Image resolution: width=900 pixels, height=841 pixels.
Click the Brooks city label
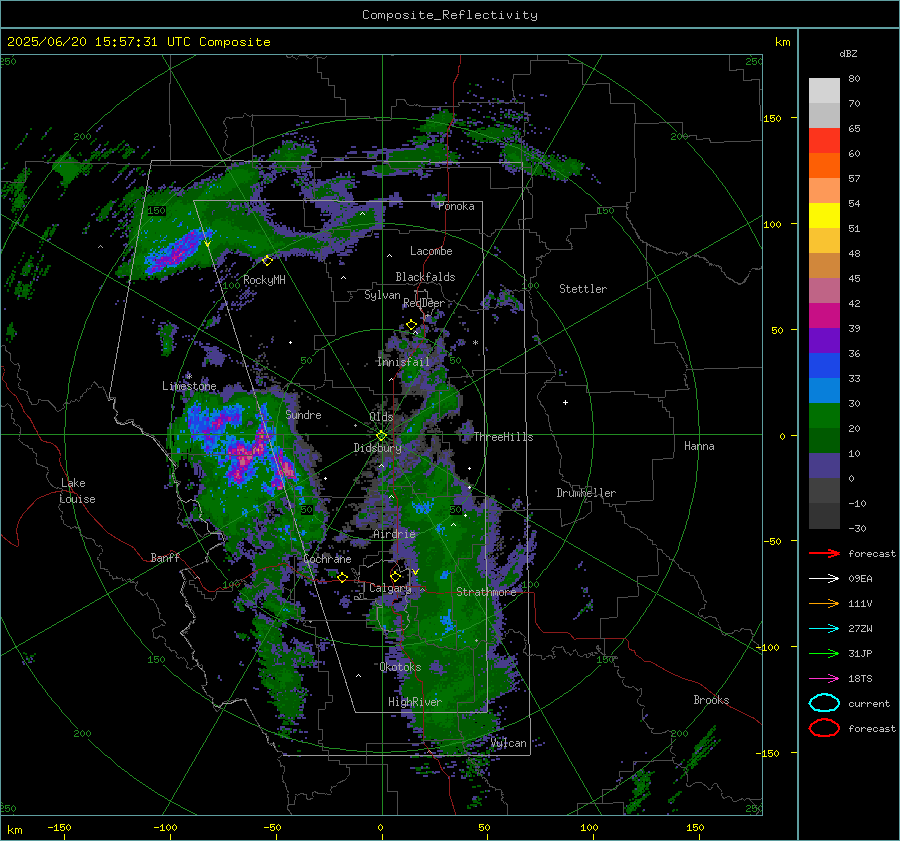711,700
